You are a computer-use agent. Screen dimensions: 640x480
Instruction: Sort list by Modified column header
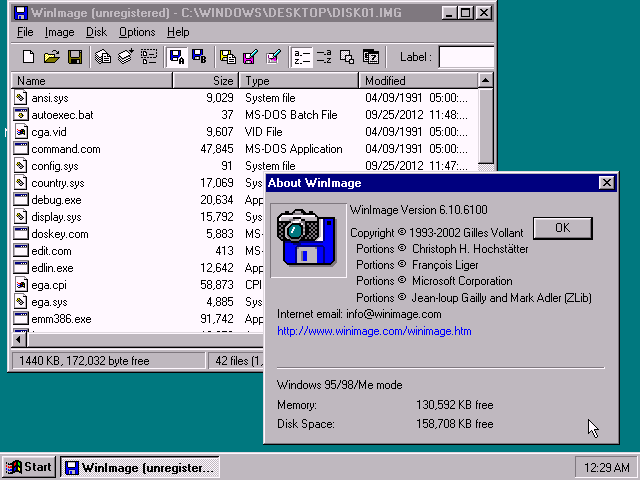[x=418, y=80]
